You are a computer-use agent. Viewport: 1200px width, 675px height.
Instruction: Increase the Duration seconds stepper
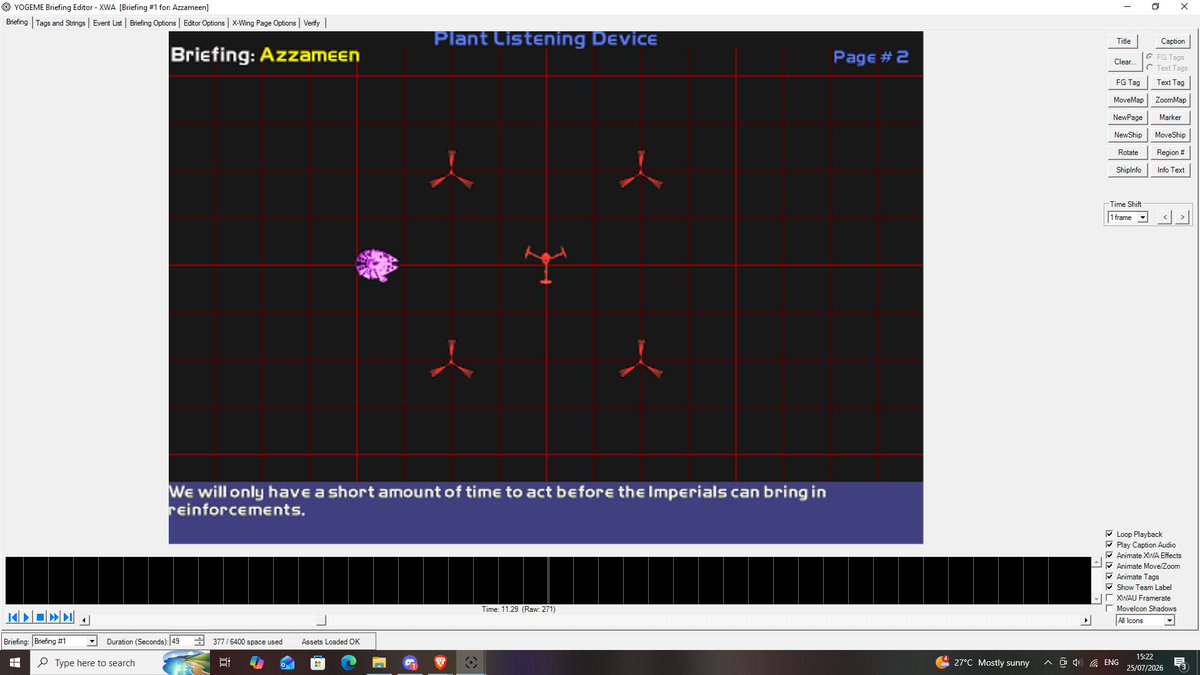pos(199,638)
